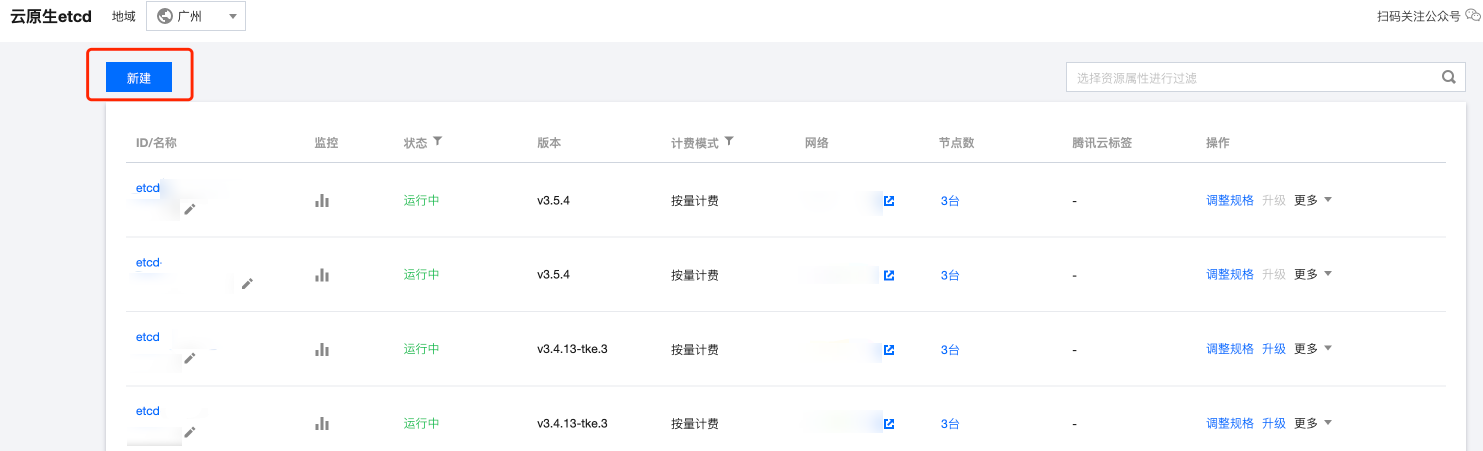Click 按量计费 in the fourth row
Viewport: 1483px width, 451px height.
(695, 424)
